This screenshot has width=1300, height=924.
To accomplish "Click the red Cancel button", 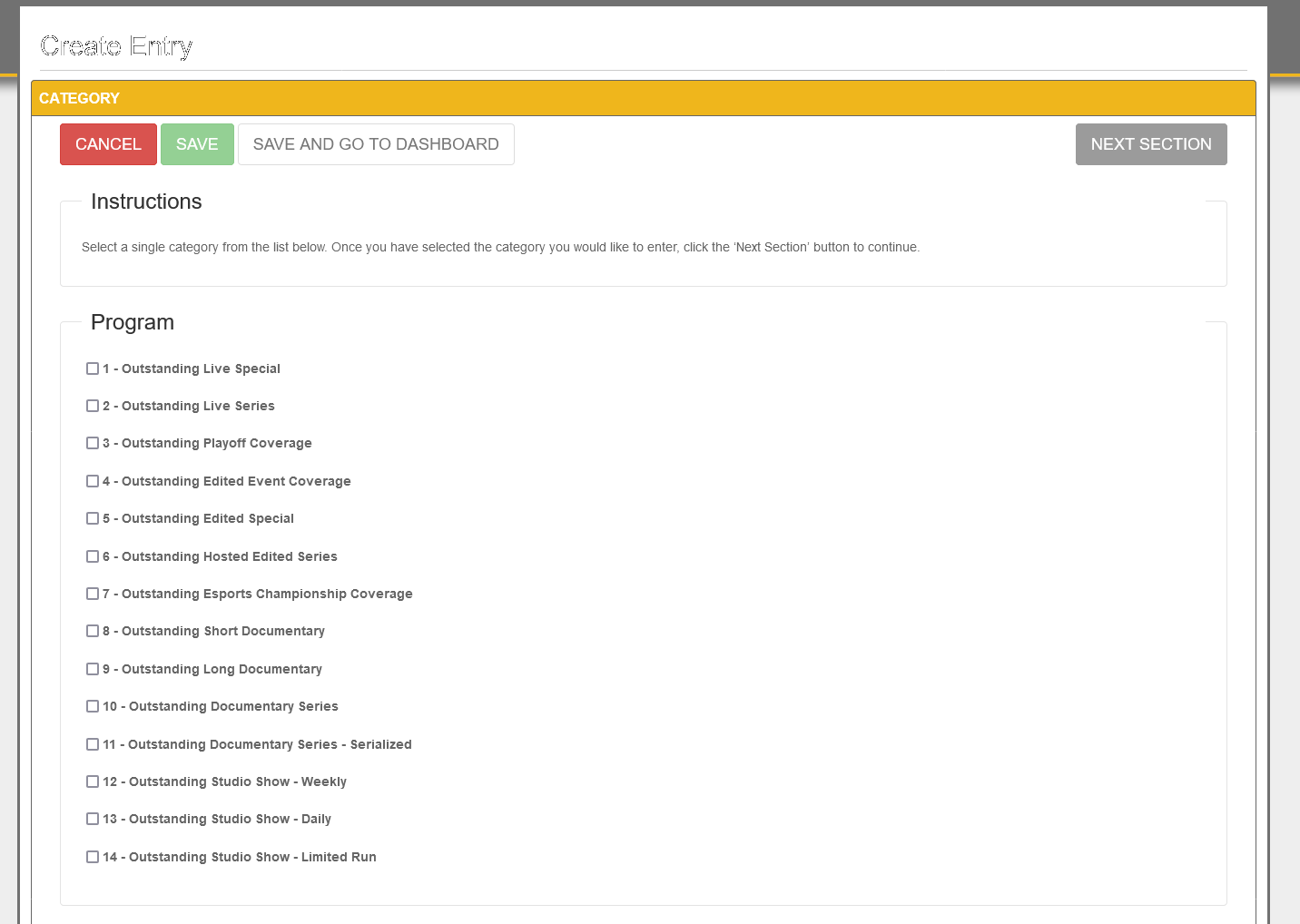I will [108, 144].
